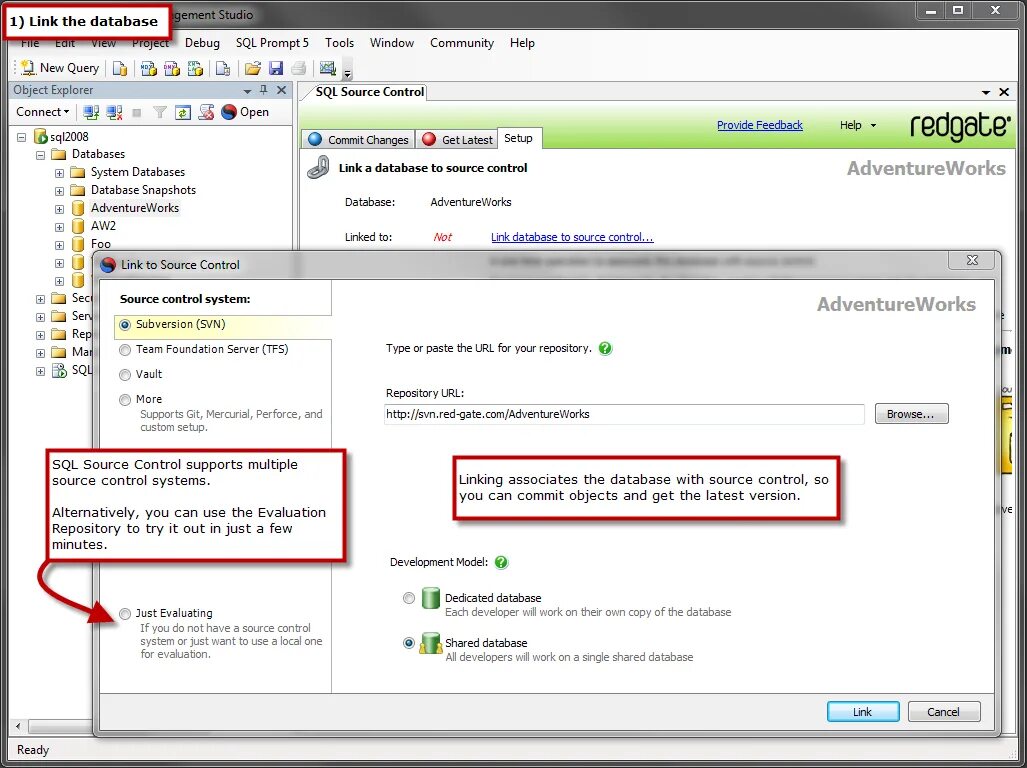This screenshot has width=1027, height=768.
Task: Select the Just Evaluating option
Action: (125, 613)
